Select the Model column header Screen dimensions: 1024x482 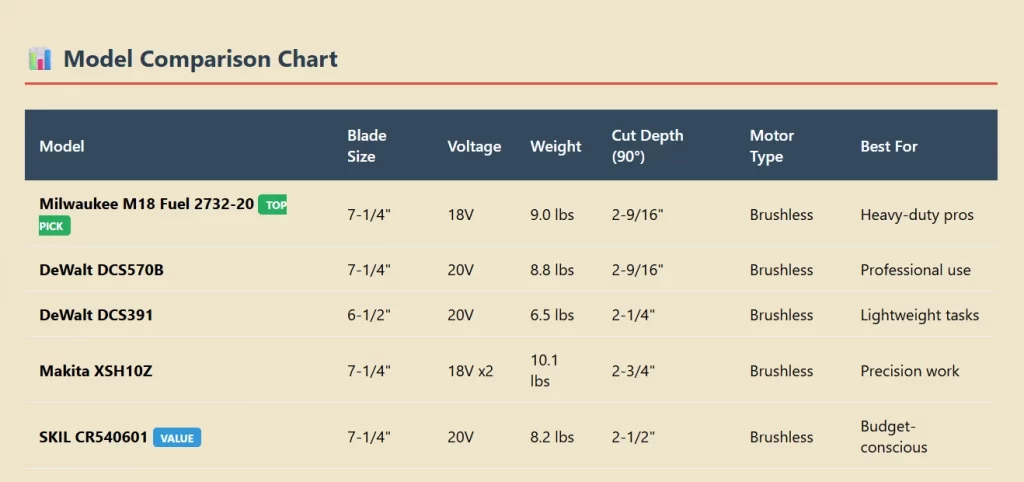62,146
